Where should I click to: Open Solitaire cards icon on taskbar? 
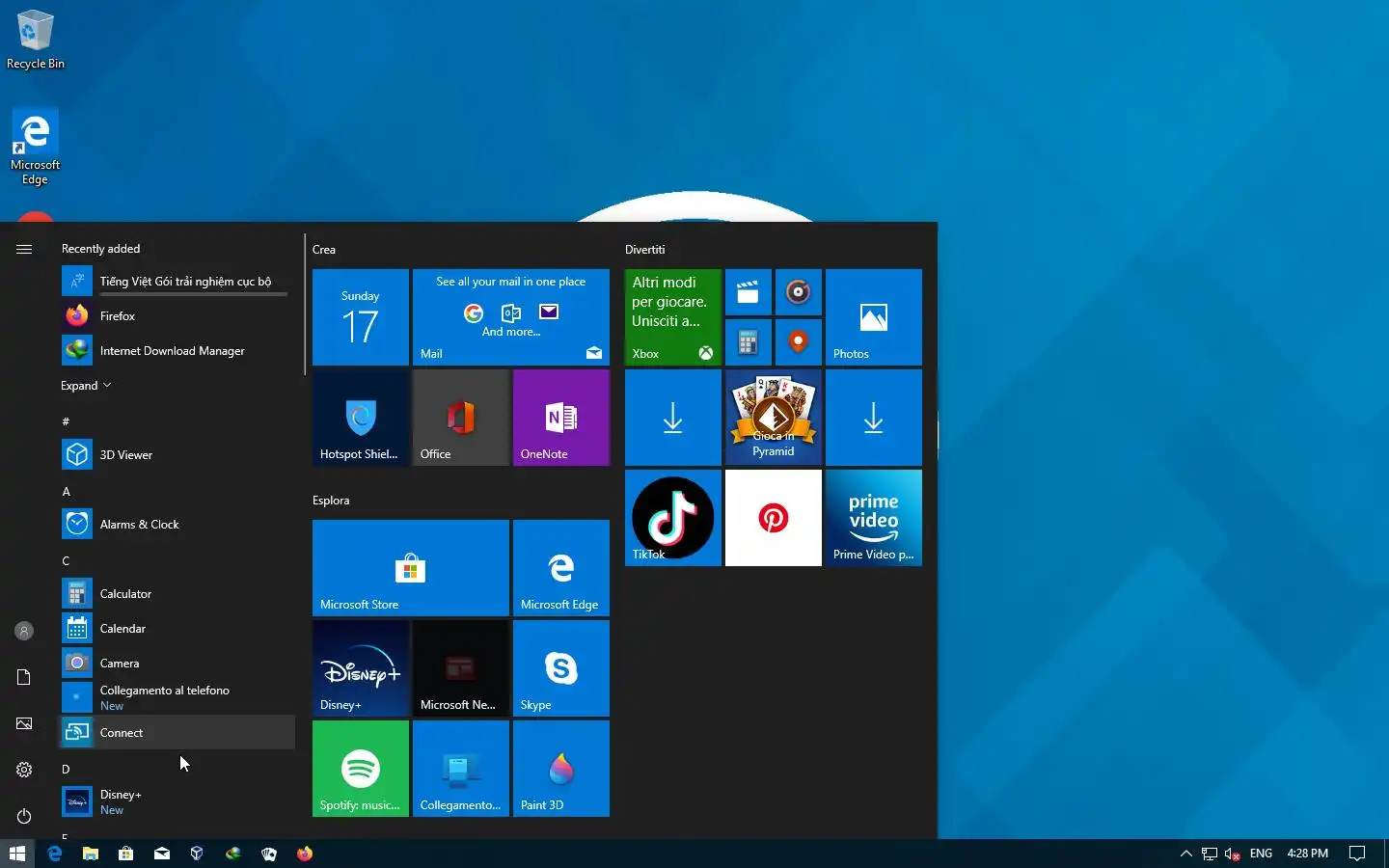click(x=269, y=854)
